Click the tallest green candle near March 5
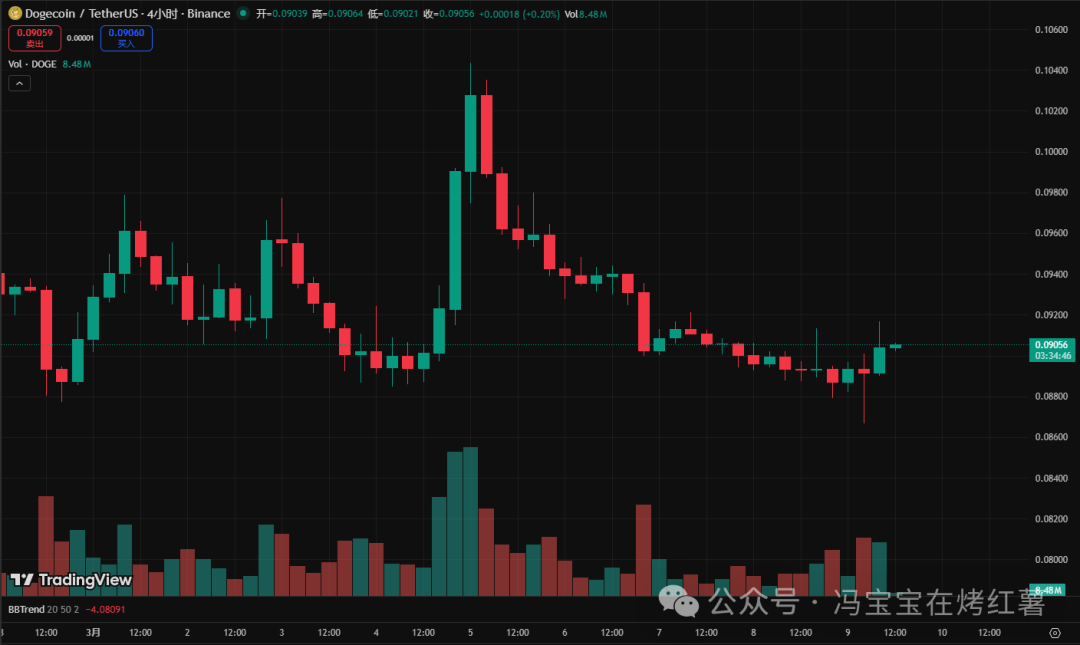1080x645 pixels. coord(455,240)
